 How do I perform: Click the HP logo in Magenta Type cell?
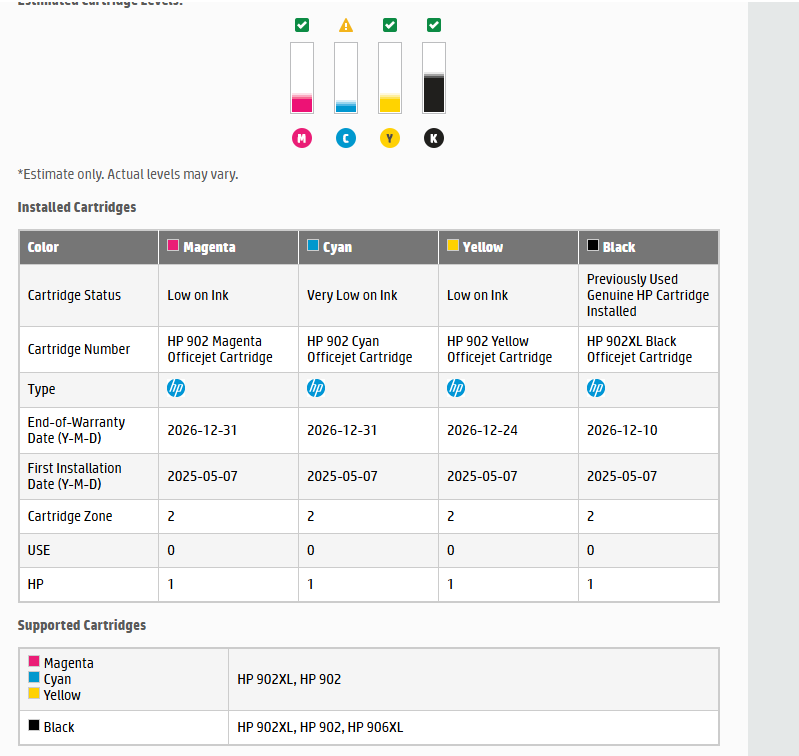[x=176, y=388]
